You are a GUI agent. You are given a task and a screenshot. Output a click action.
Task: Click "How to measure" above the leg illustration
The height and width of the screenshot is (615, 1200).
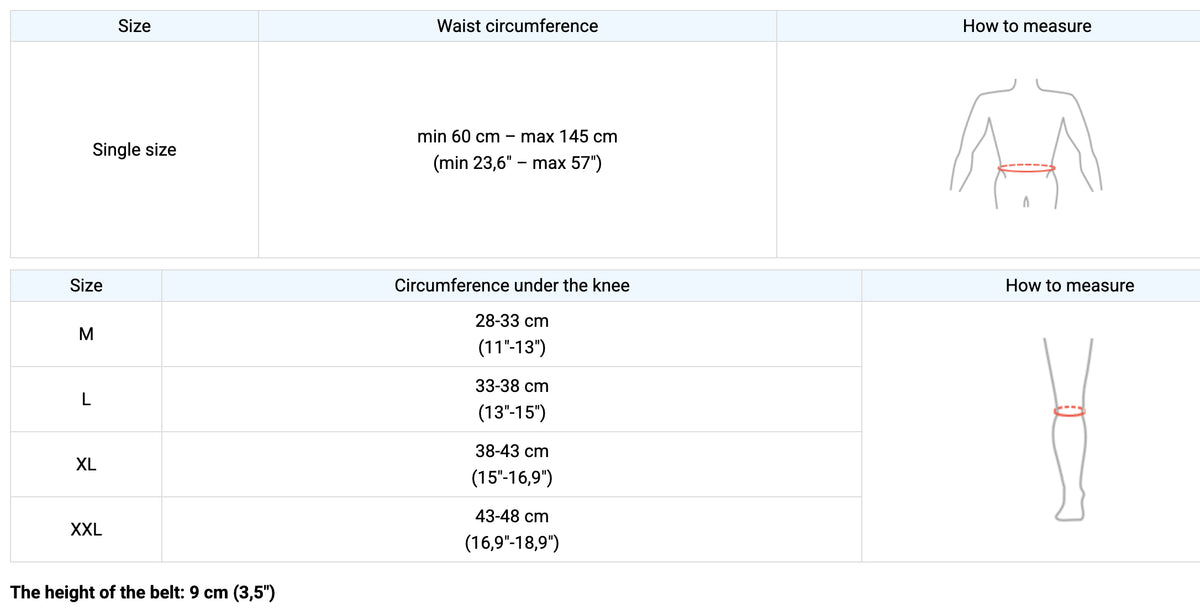(x=1070, y=286)
